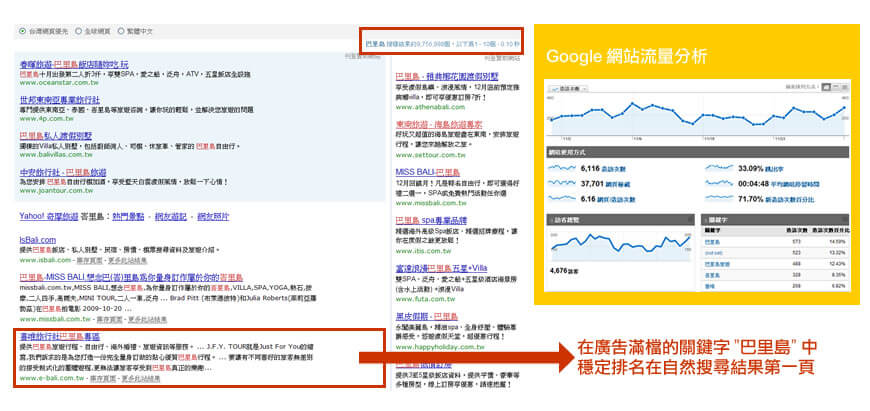This screenshot has height=411, width=870.
Task: Open sidebar ad title above www.futa.com.tw
Action: tap(441, 268)
